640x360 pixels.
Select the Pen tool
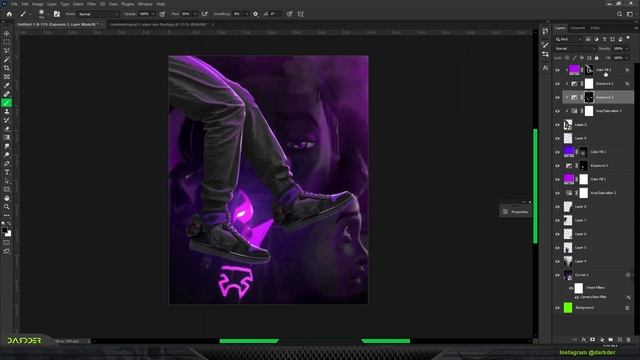click(7, 164)
